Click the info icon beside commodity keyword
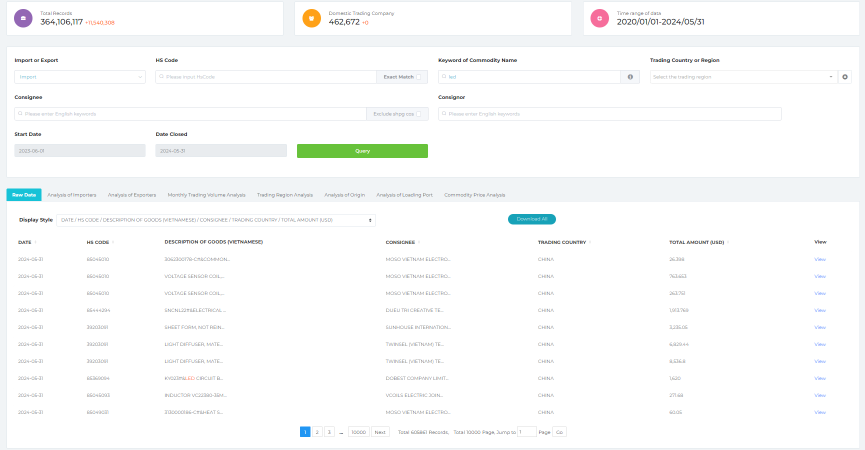 [629, 76]
